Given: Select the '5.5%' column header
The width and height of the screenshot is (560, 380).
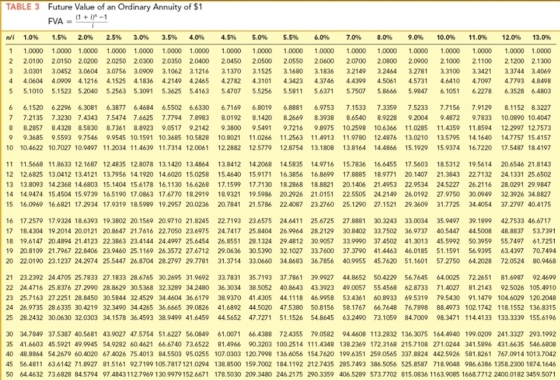Looking at the screenshot, I should 290,37.
